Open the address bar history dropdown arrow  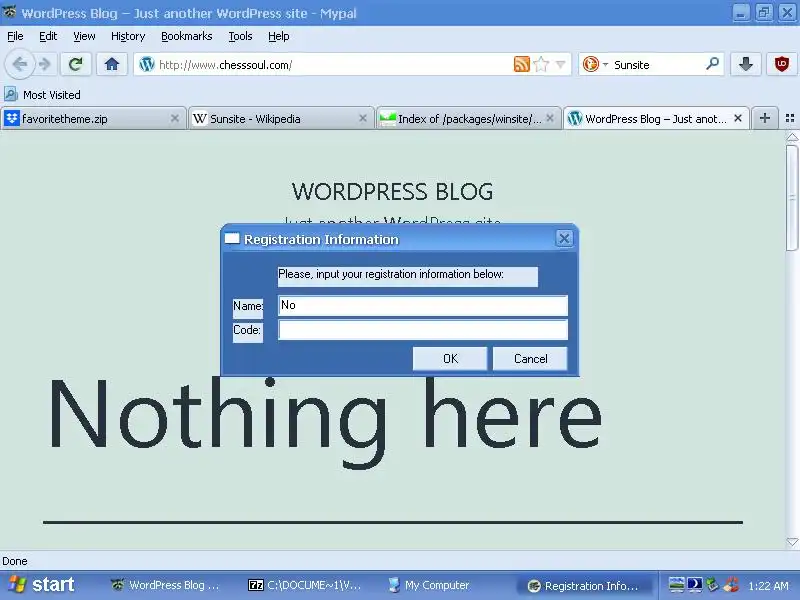(560, 65)
